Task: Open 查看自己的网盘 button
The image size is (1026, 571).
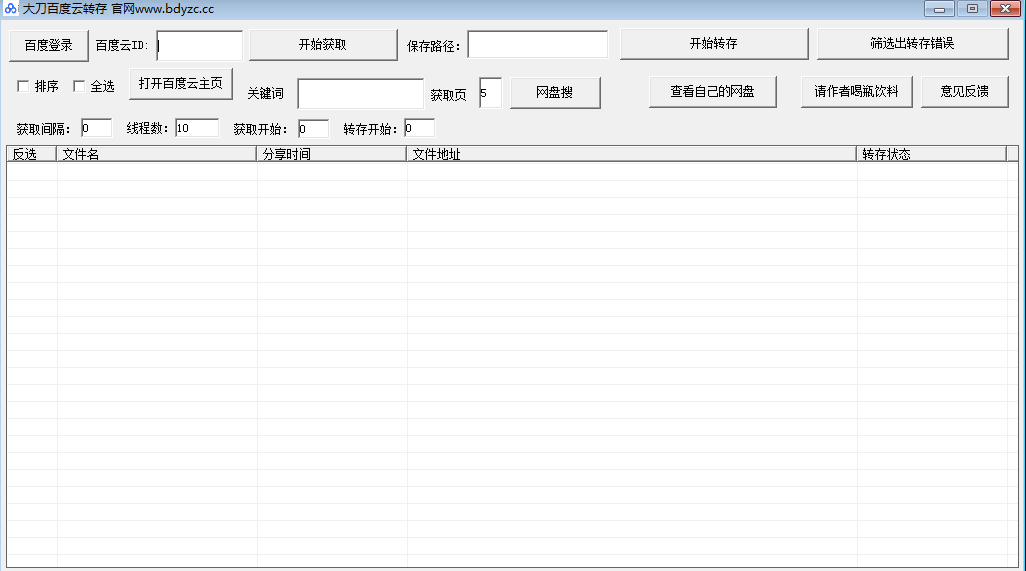Action: pyautogui.click(x=712, y=92)
